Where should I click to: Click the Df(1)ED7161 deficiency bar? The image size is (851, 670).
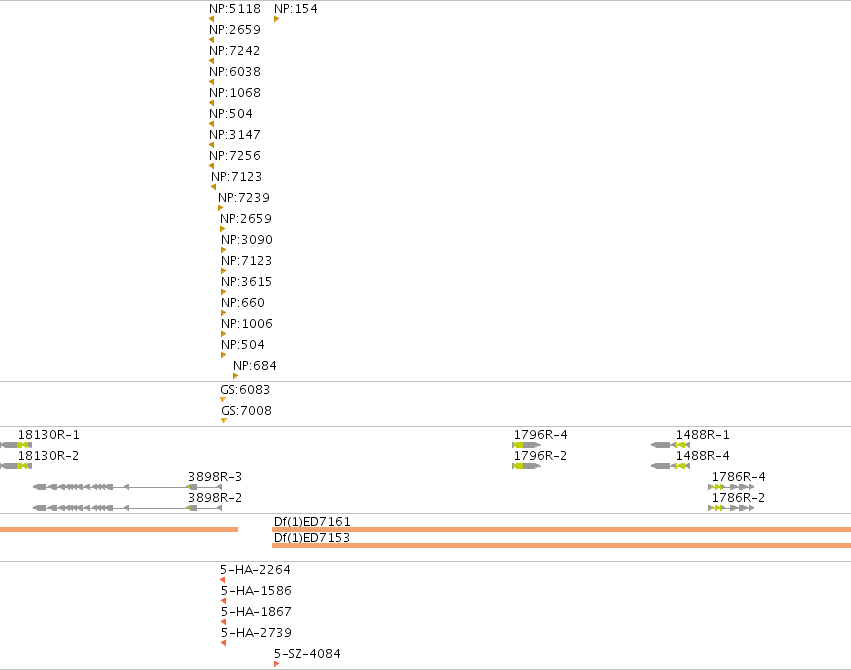pyautogui.click(x=561, y=529)
